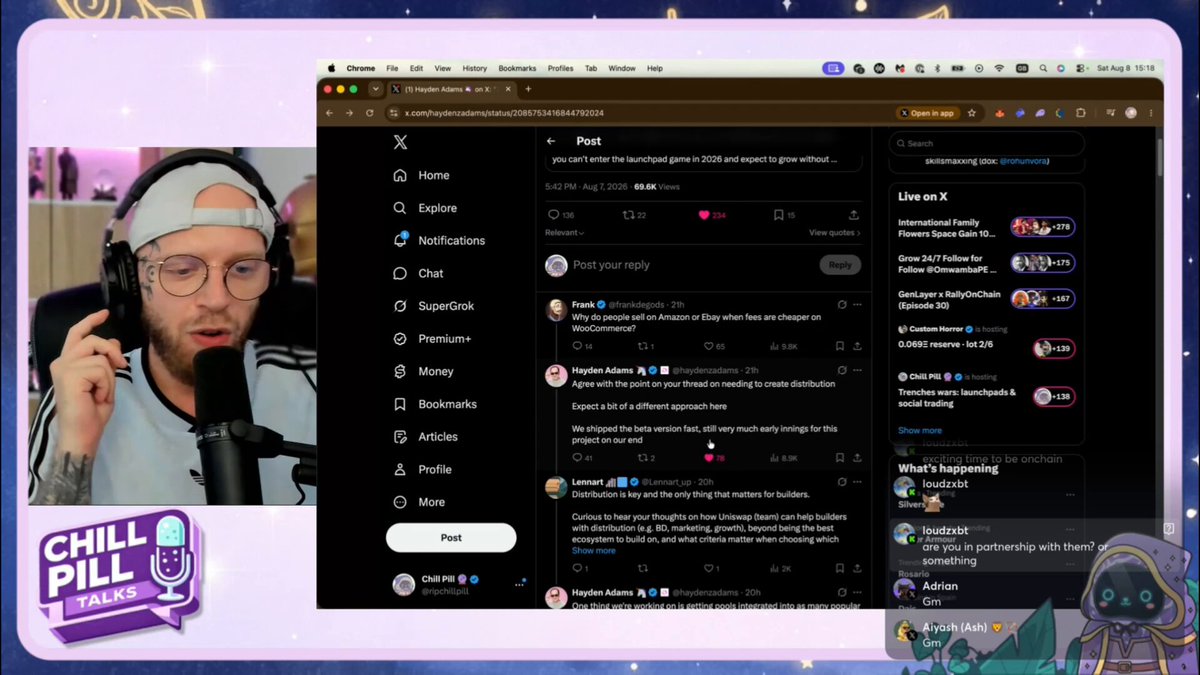Open Premium+ in the sidebar

[432, 339]
